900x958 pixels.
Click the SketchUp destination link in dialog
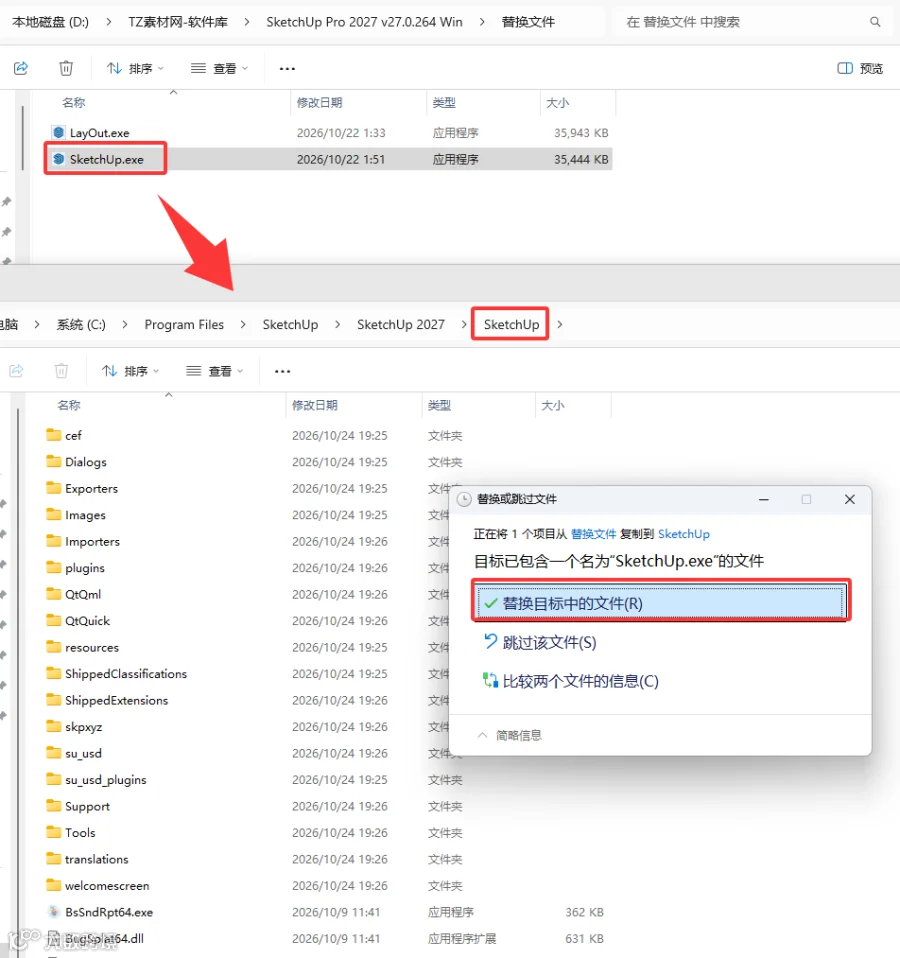click(x=684, y=534)
